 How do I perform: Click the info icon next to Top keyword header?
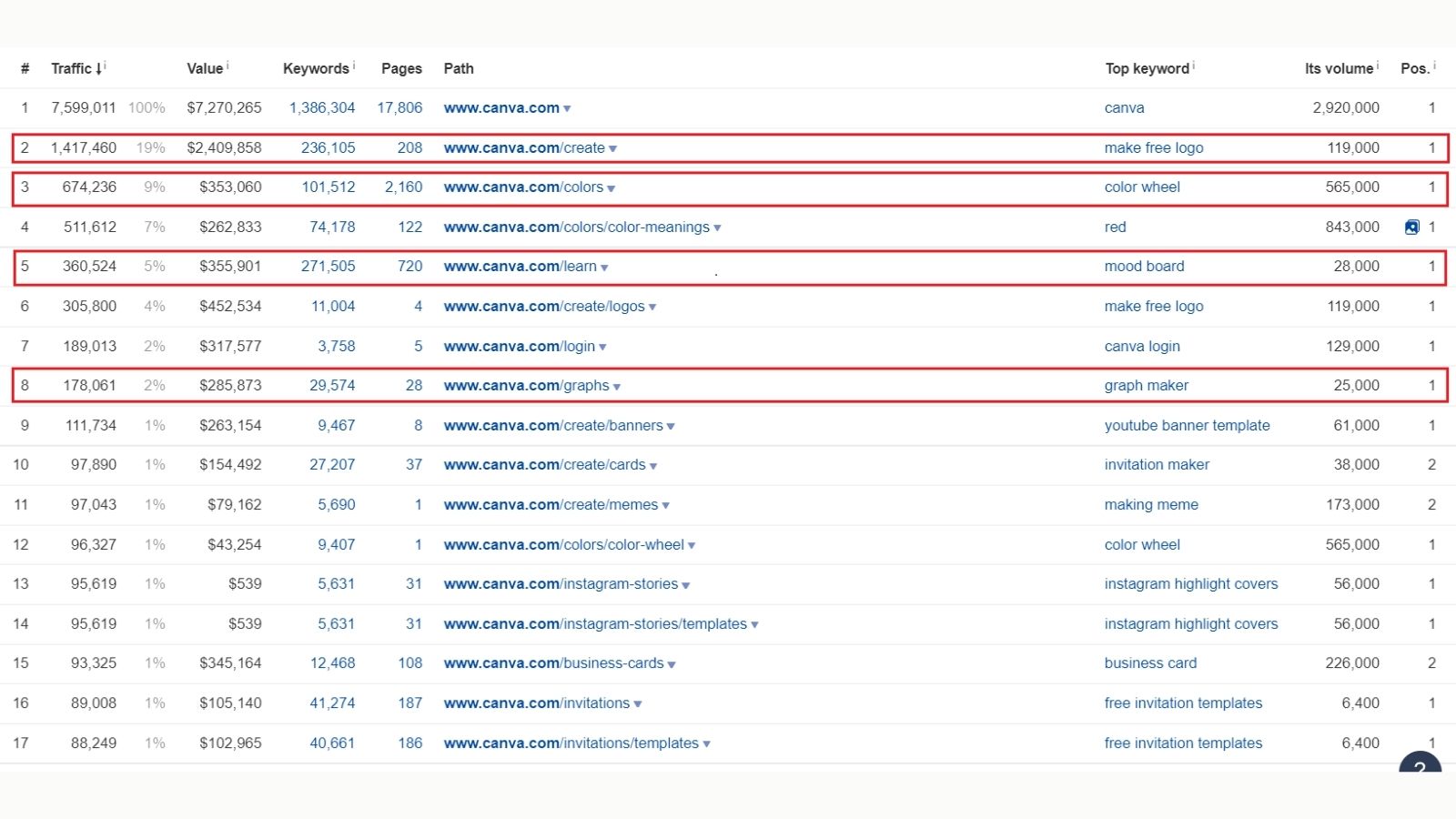(x=1194, y=65)
